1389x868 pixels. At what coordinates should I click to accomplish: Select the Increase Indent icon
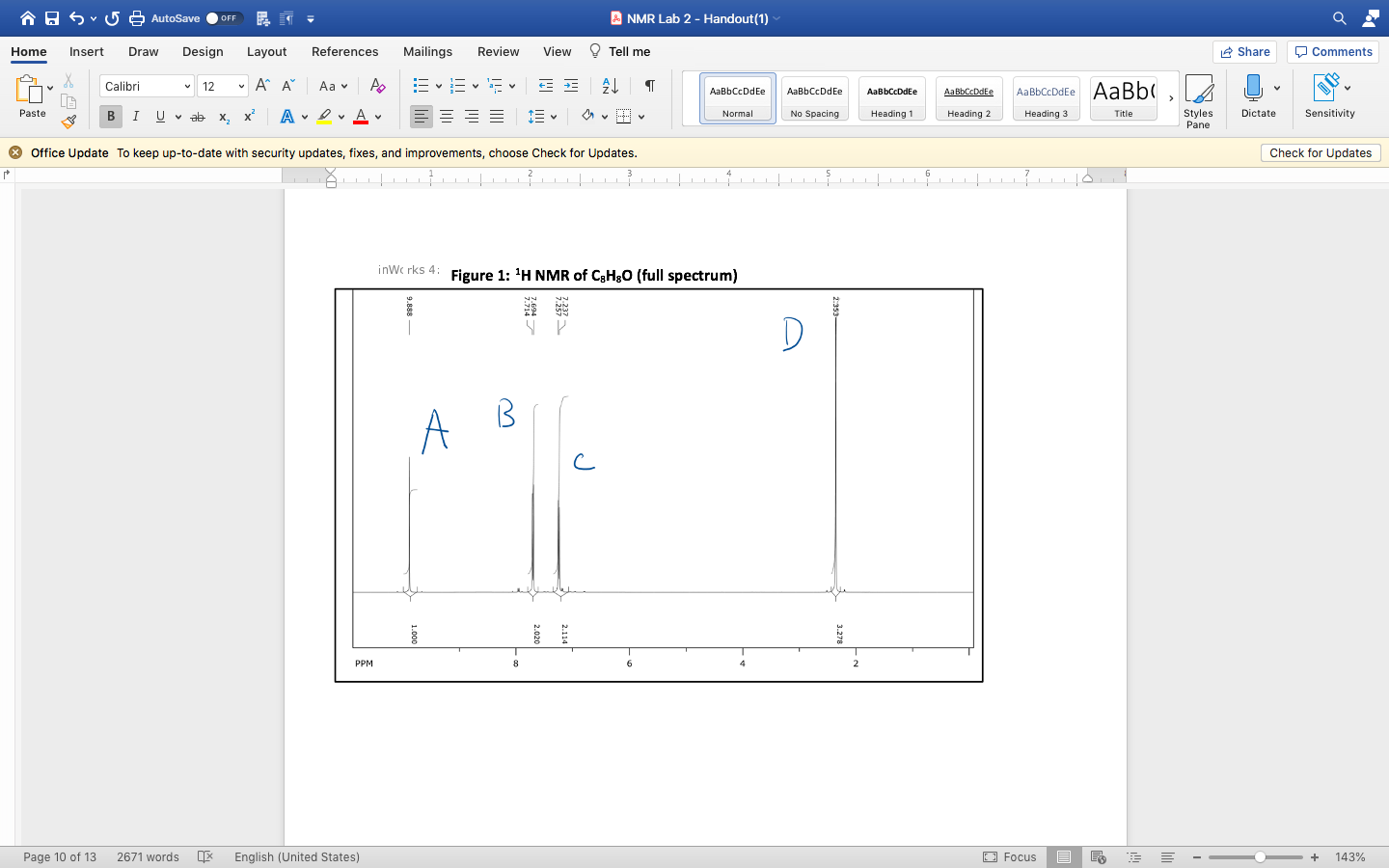tap(570, 86)
